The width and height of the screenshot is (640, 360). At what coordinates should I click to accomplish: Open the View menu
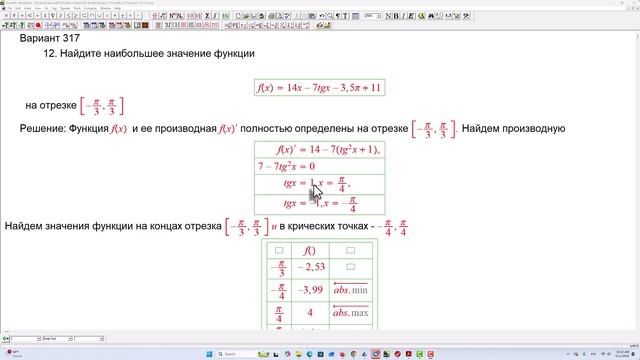[x=38, y=8]
